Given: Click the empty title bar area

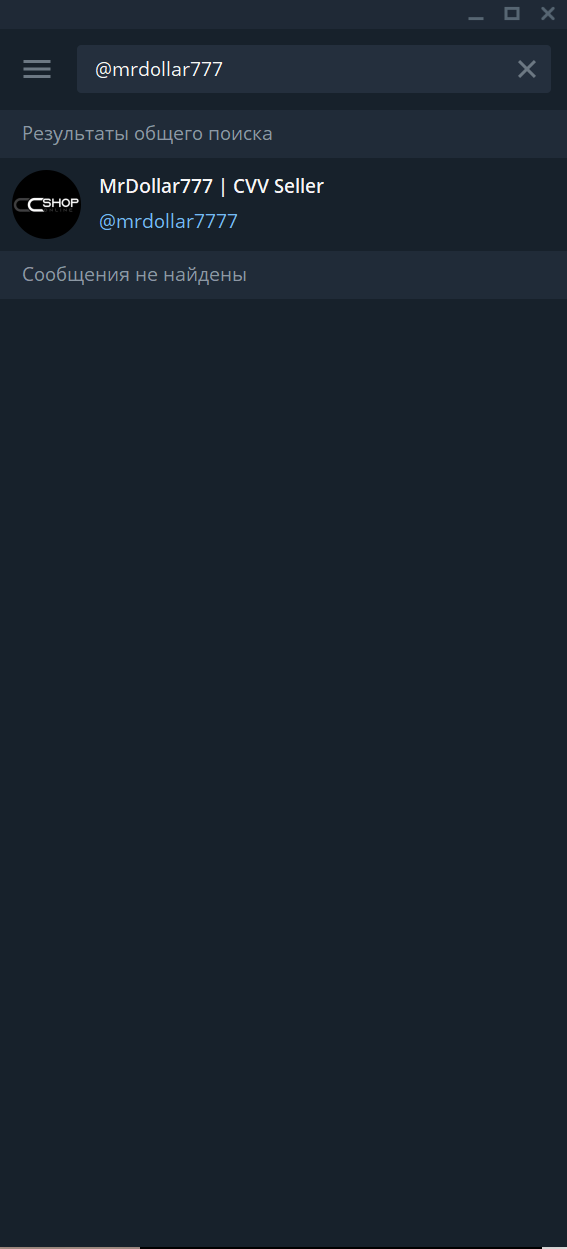Looking at the screenshot, I should 230,14.
